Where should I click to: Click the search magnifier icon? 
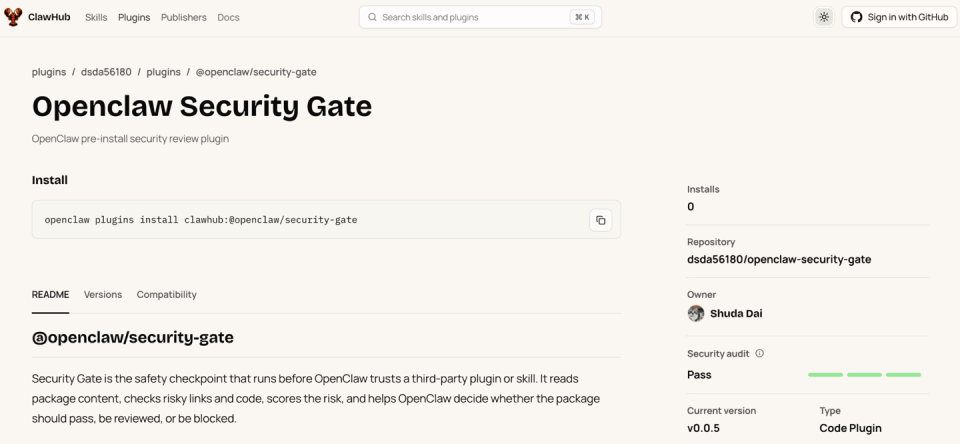(x=372, y=17)
